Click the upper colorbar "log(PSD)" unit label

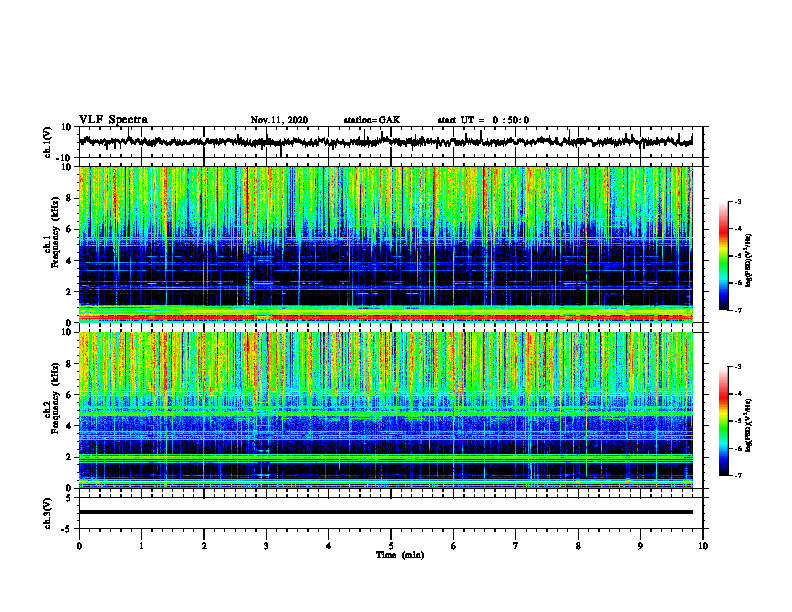coord(749,261)
